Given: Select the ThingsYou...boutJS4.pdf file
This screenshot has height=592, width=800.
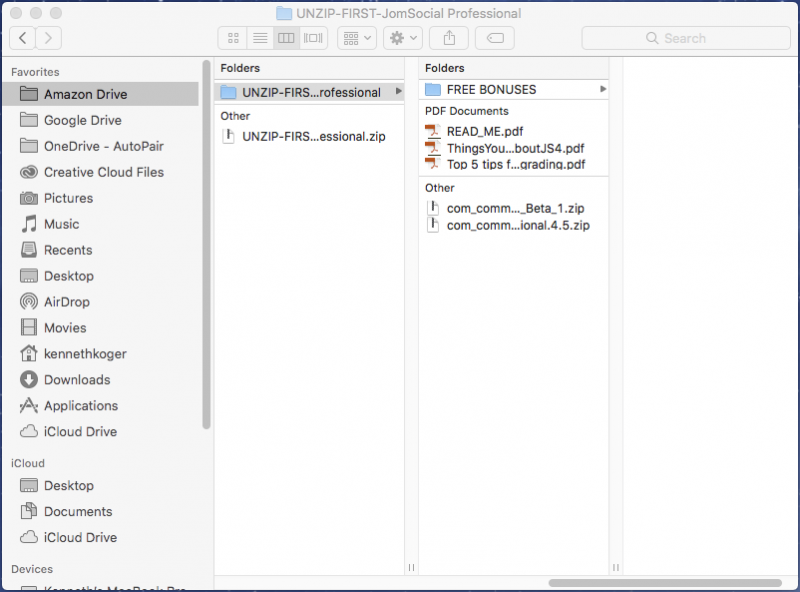Looking at the screenshot, I should coord(514,149).
